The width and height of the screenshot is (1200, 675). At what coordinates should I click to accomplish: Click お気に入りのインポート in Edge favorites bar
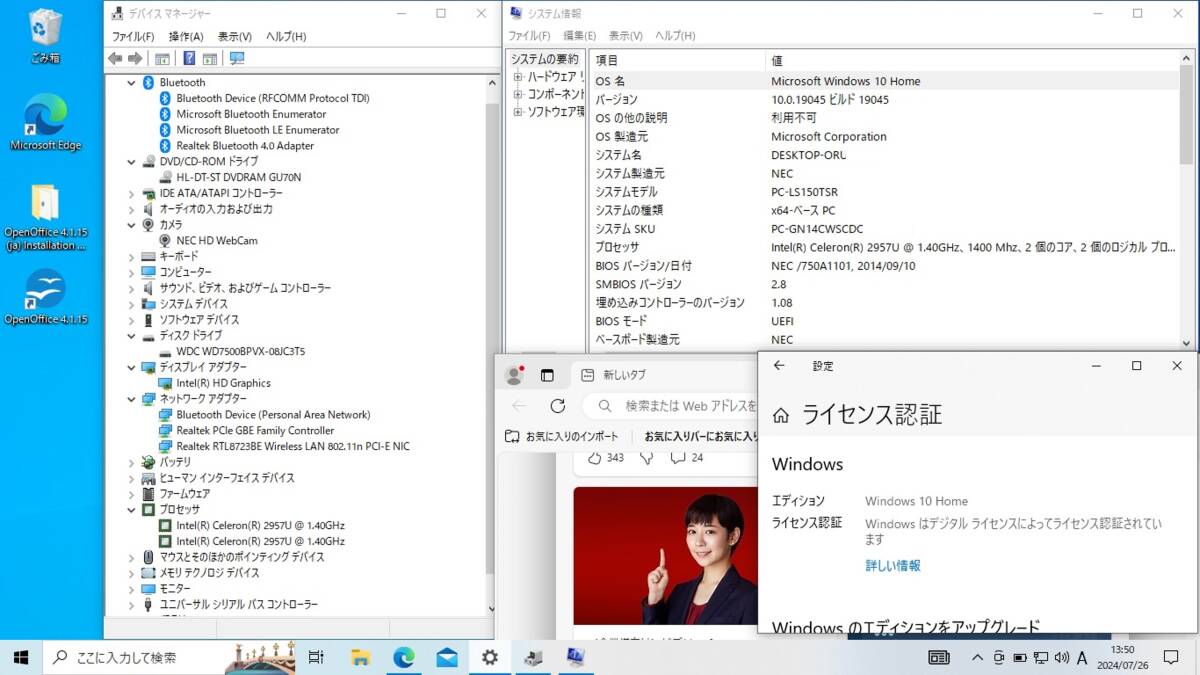(x=561, y=436)
